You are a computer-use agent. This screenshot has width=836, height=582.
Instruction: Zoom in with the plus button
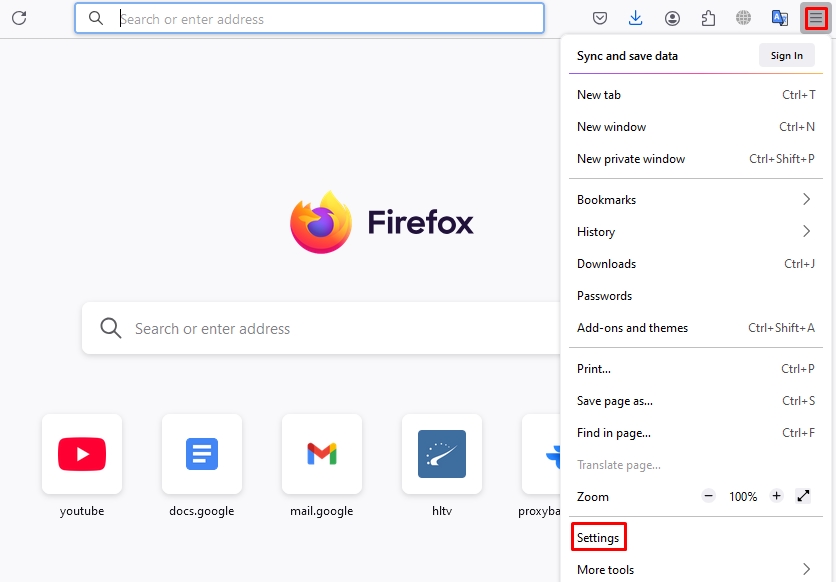(x=776, y=496)
